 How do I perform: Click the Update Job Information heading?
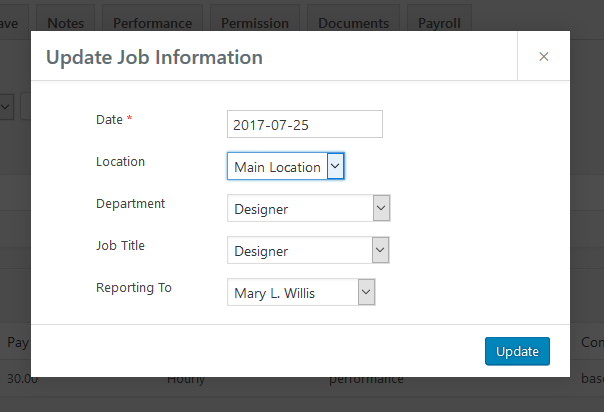point(154,57)
